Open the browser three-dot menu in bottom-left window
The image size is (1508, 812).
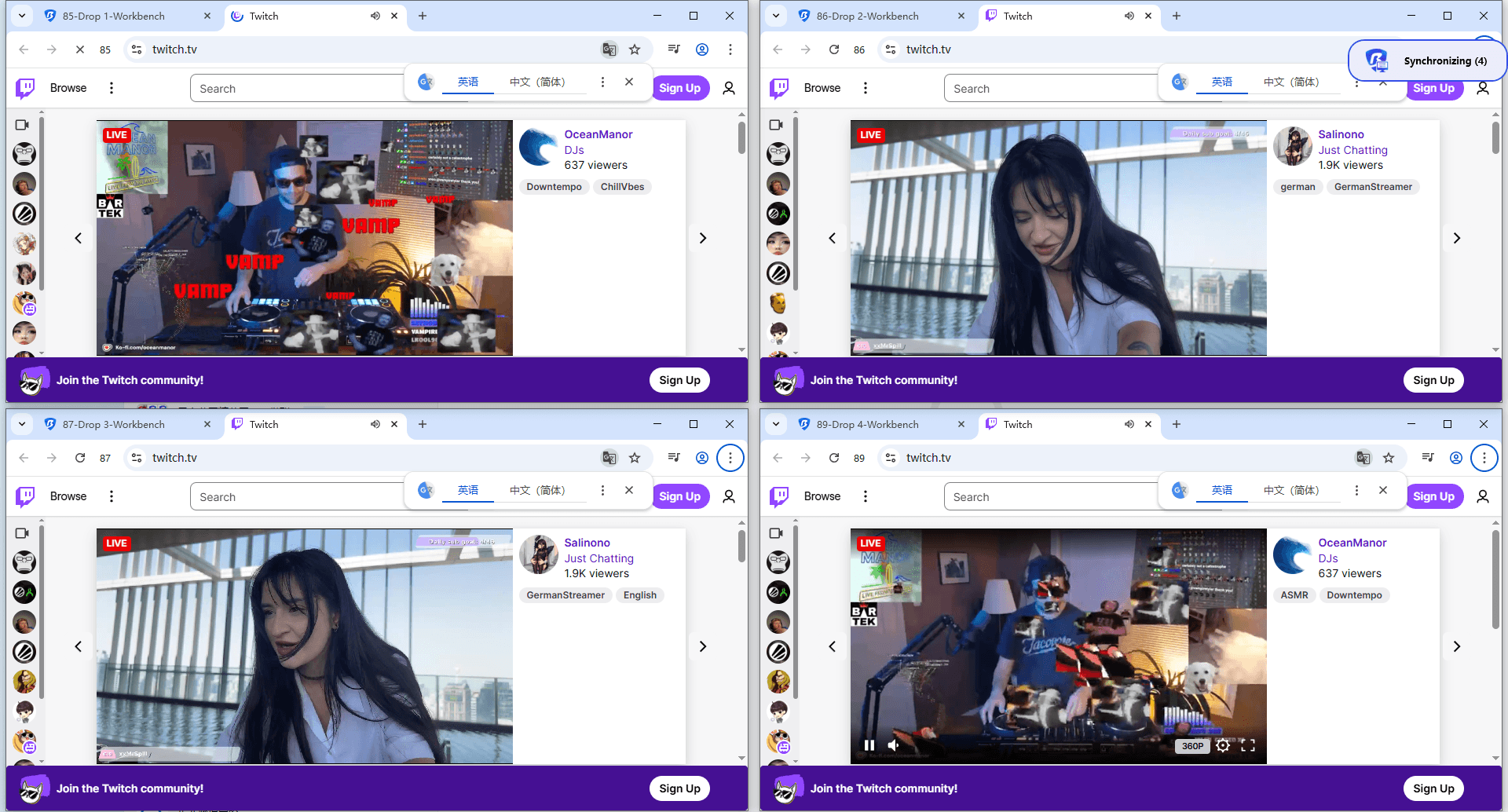tap(730, 457)
